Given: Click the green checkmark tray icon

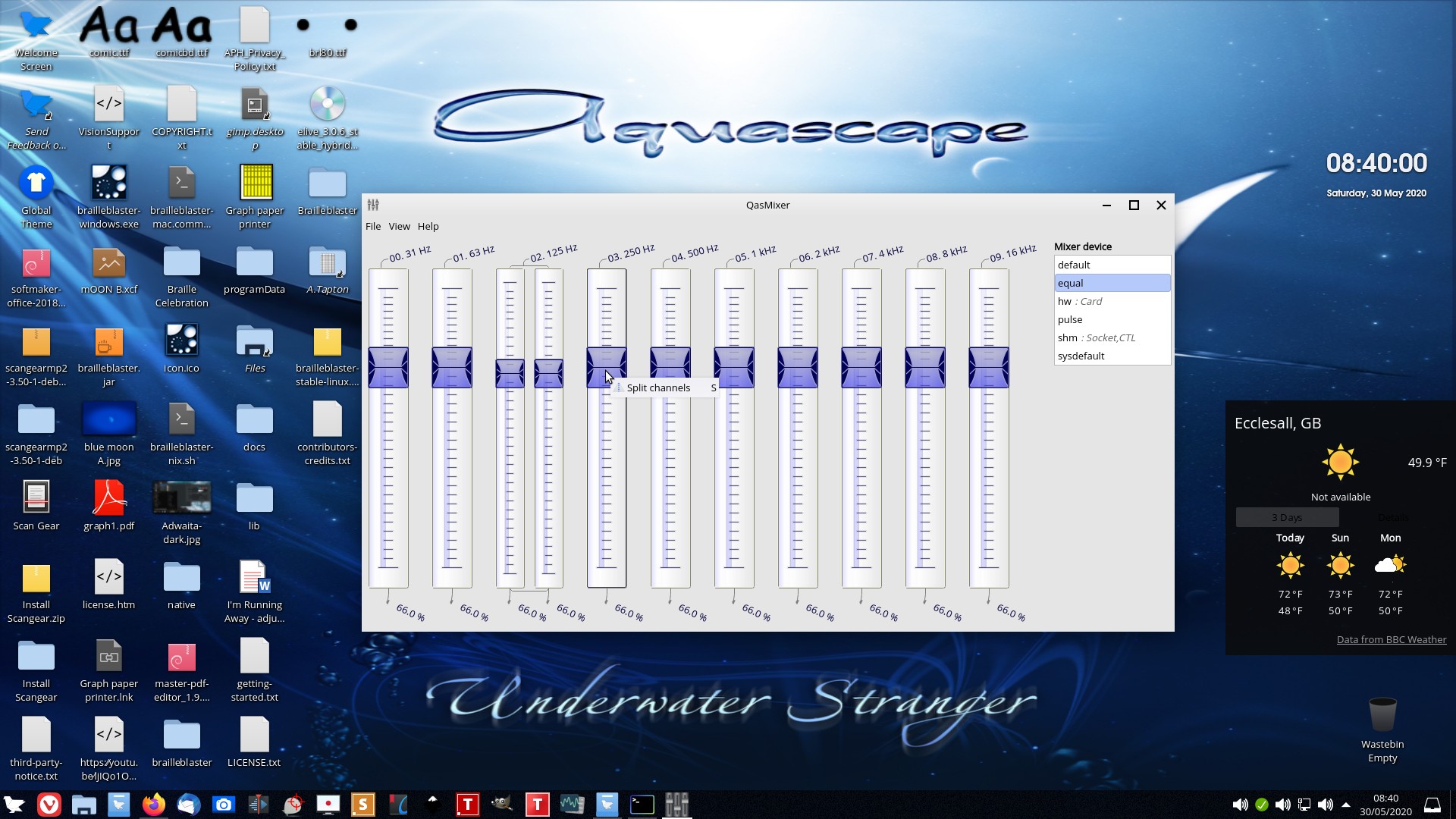Looking at the screenshot, I should [1261, 805].
